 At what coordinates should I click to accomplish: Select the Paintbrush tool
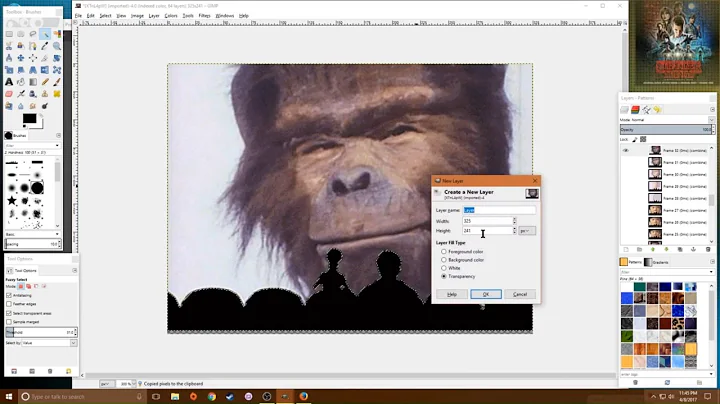click(x=57, y=82)
